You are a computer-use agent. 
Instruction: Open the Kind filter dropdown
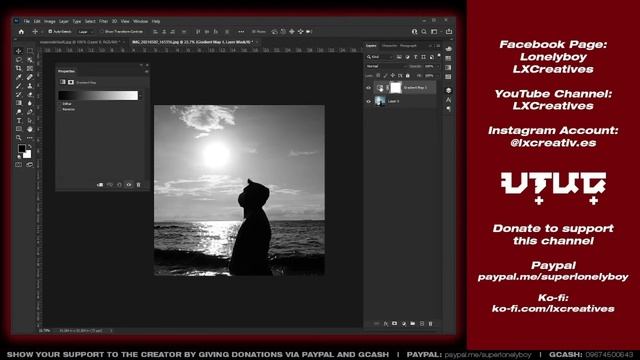point(380,57)
